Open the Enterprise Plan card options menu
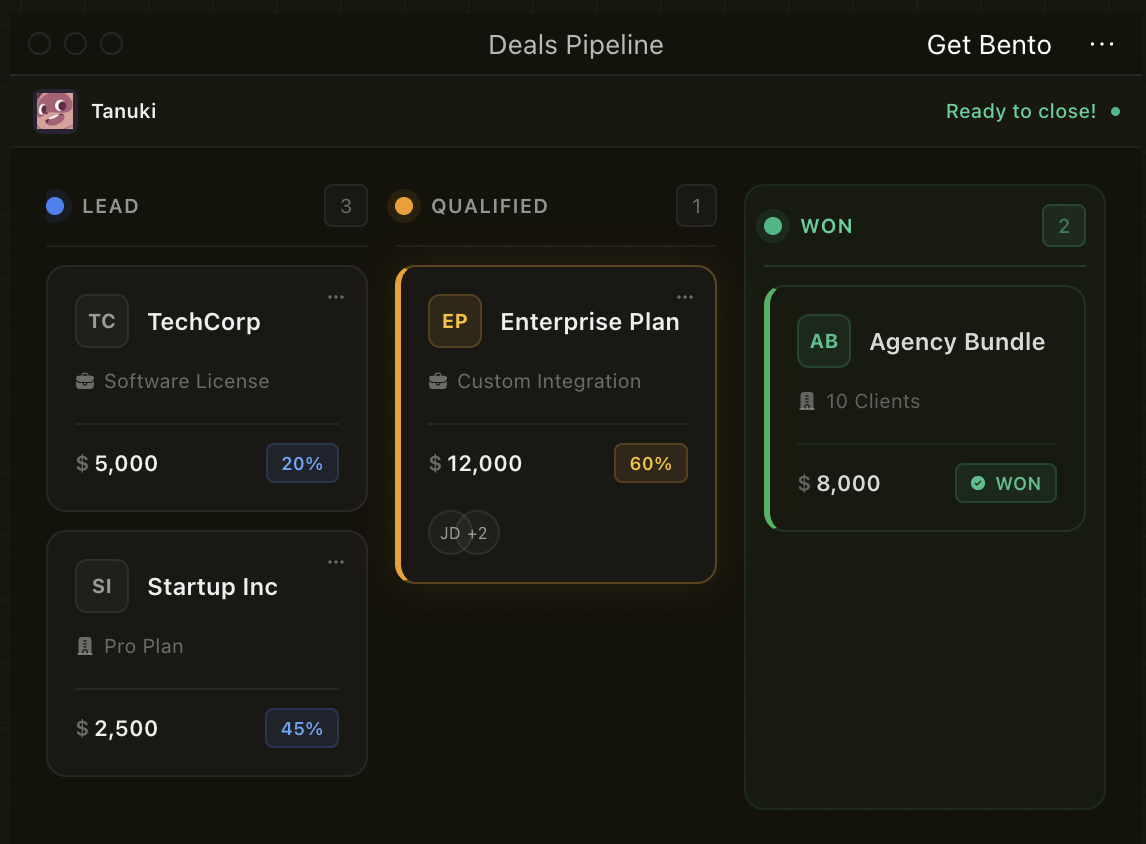The height and width of the screenshot is (844, 1146). point(685,297)
